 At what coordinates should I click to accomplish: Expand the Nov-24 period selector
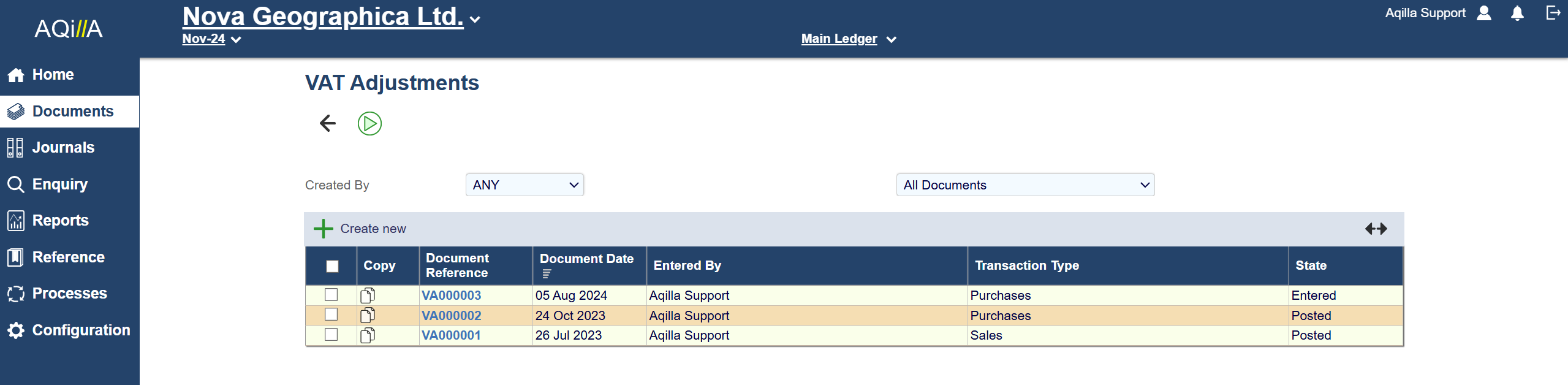point(211,39)
